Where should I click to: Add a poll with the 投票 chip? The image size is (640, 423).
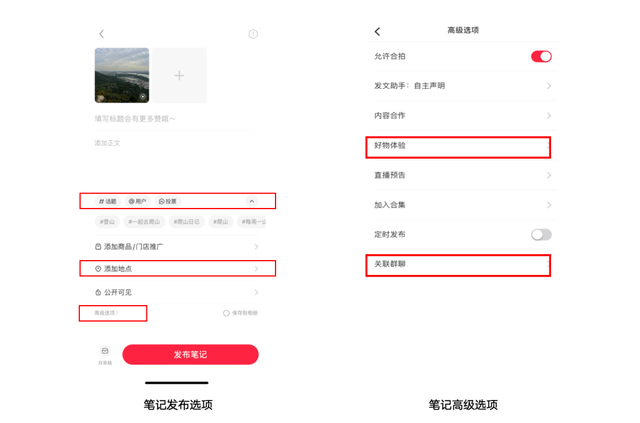(x=168, y=201)
